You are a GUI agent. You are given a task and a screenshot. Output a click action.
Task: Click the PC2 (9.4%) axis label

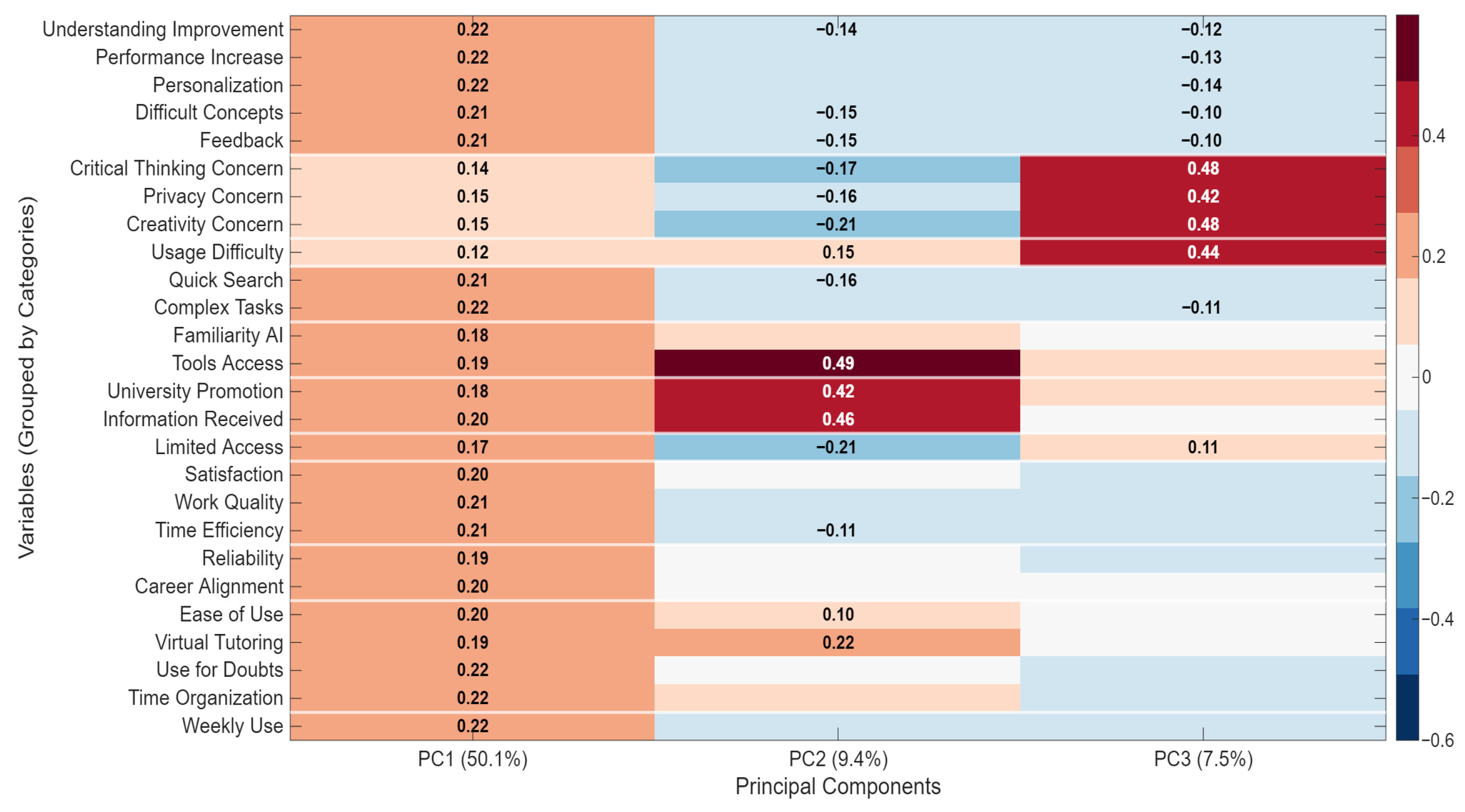tap(838, 759)
